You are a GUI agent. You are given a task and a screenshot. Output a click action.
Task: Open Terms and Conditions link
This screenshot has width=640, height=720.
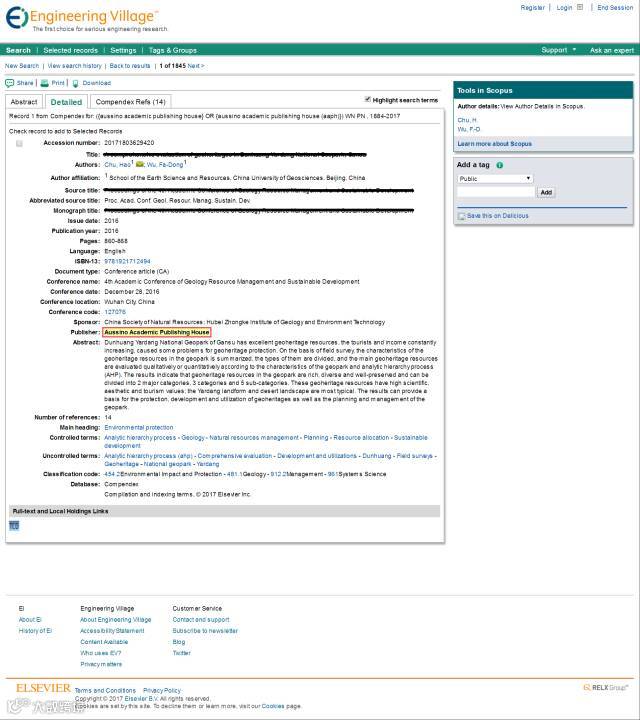[x=105, y=690]
